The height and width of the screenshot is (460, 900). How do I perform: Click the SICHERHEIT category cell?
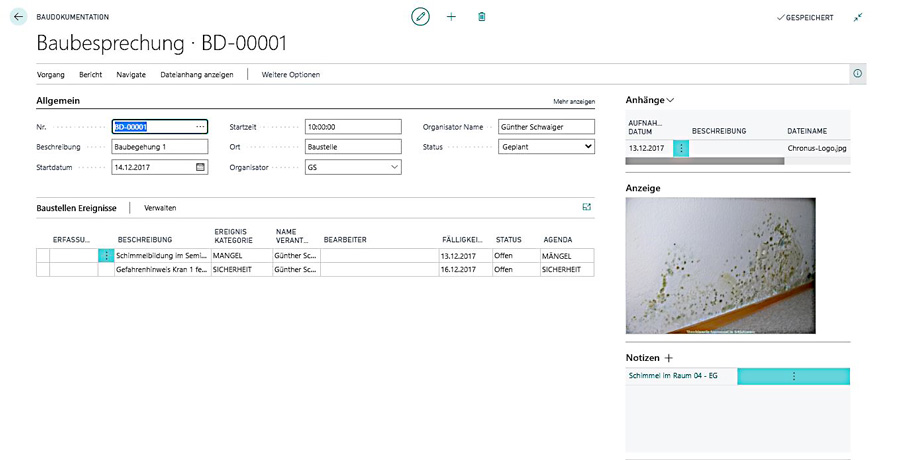point(241,269)
